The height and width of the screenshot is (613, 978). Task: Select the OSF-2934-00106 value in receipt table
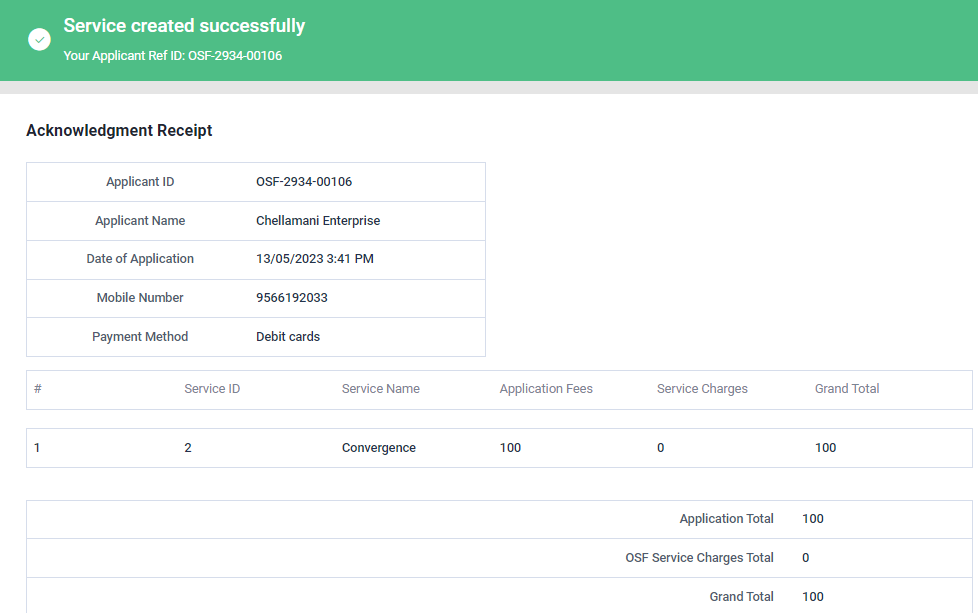pos(304,182)
